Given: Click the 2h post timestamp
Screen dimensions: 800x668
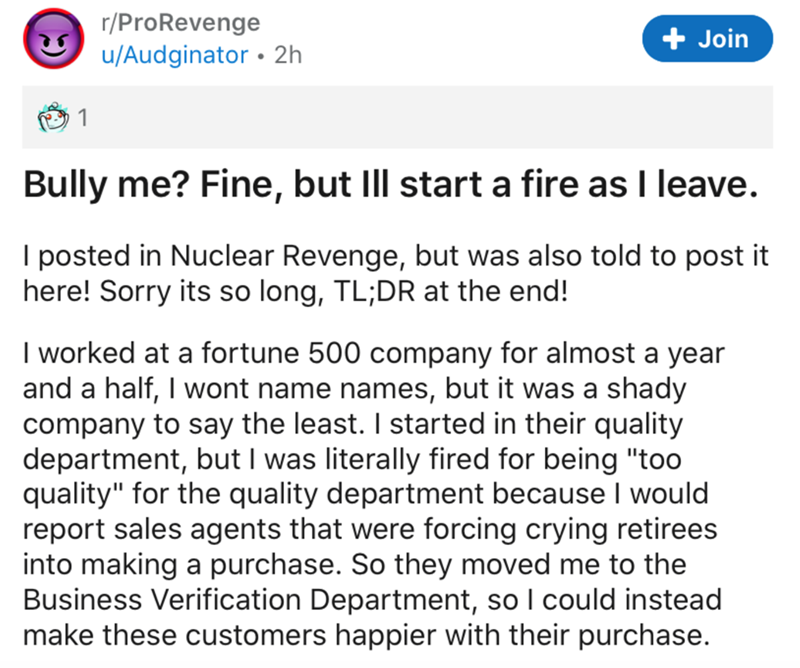Looking at the screenshot, I should pos(288,56).
